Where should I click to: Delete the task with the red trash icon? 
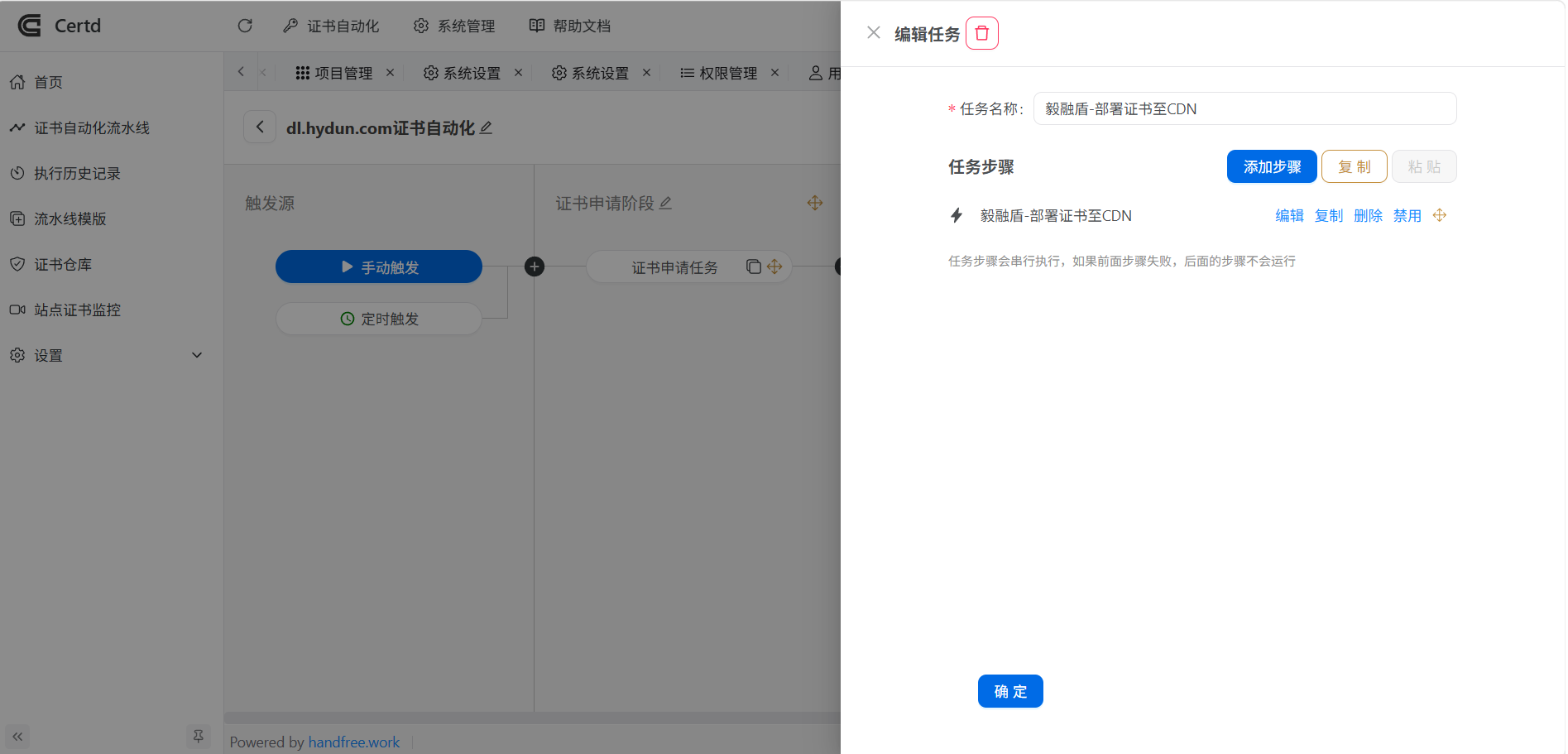982,33
